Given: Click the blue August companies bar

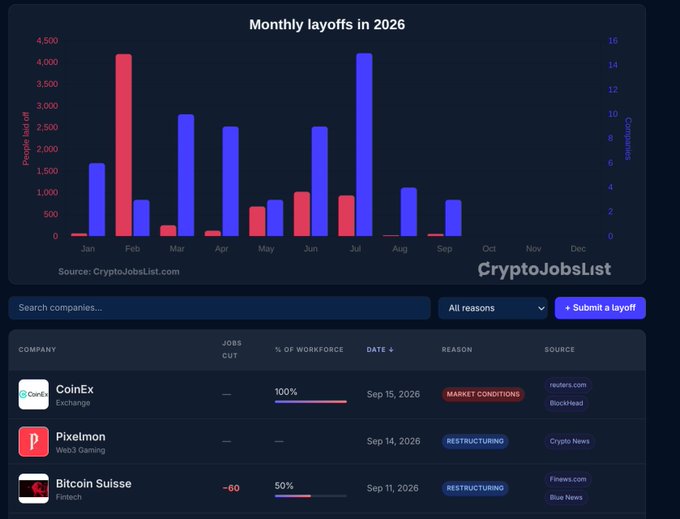Looking at the screenshot, I should point(409,212).
